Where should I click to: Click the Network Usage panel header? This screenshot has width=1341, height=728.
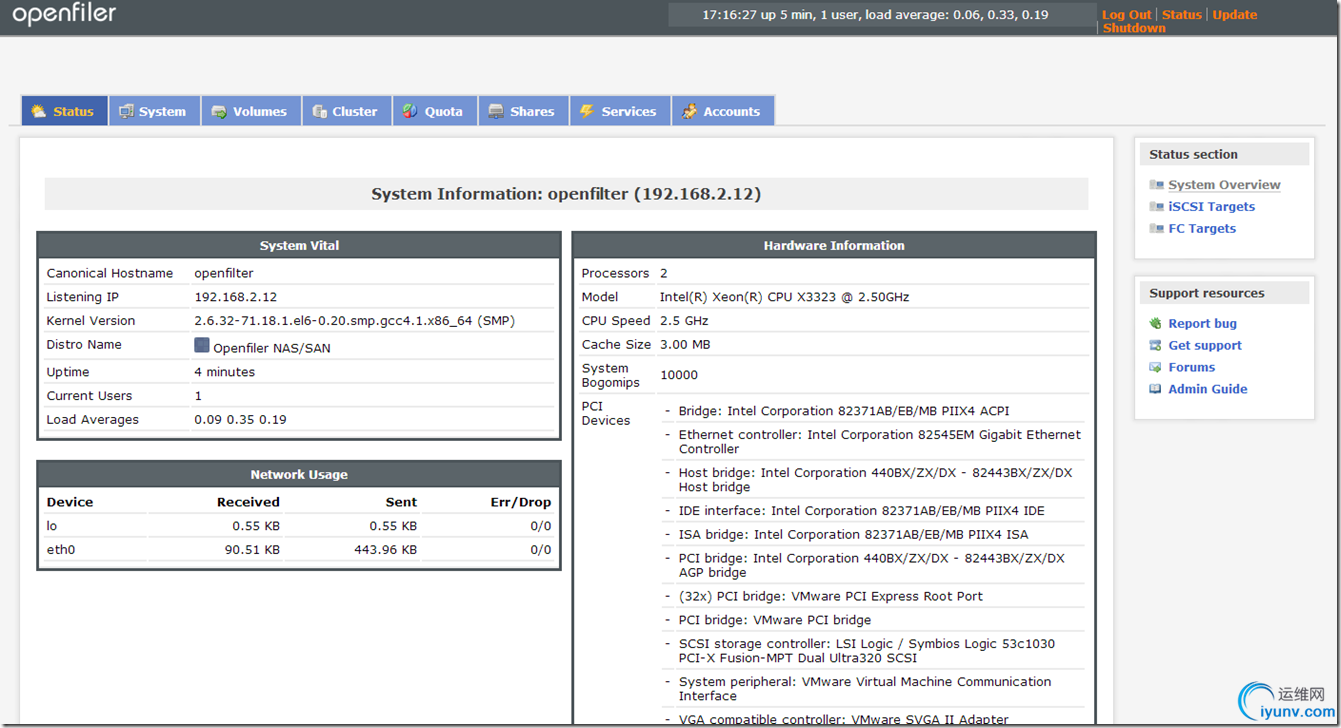(x=299, y=475)
